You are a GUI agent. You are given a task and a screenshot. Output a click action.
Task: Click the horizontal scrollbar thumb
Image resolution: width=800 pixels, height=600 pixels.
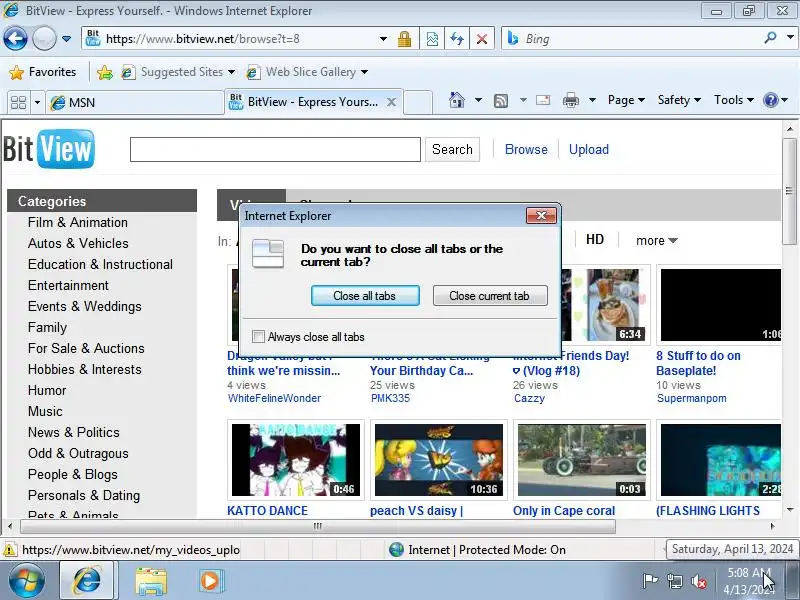click(x=317, y=526)
